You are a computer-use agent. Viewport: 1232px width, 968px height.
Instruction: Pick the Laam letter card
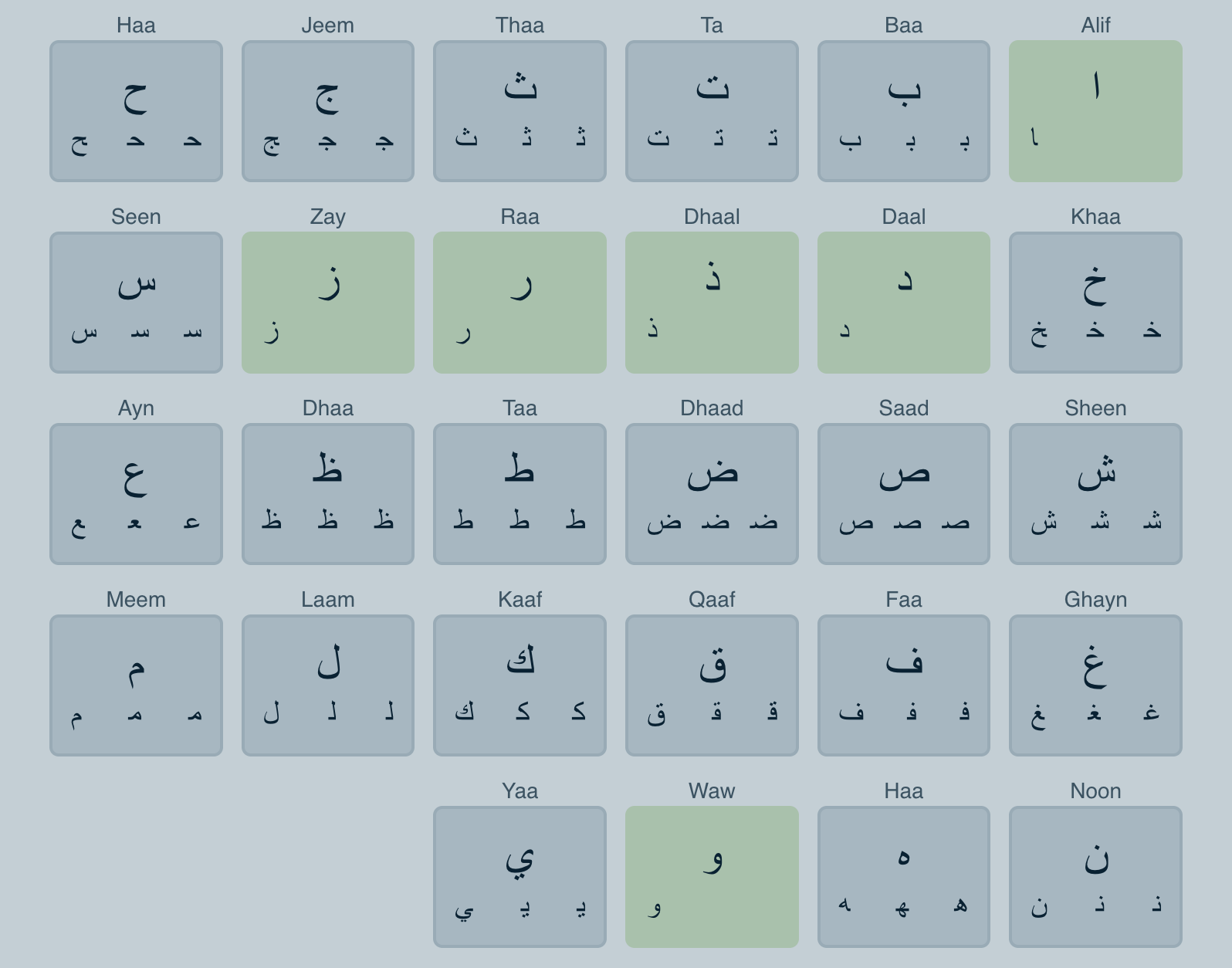point(327,685)
